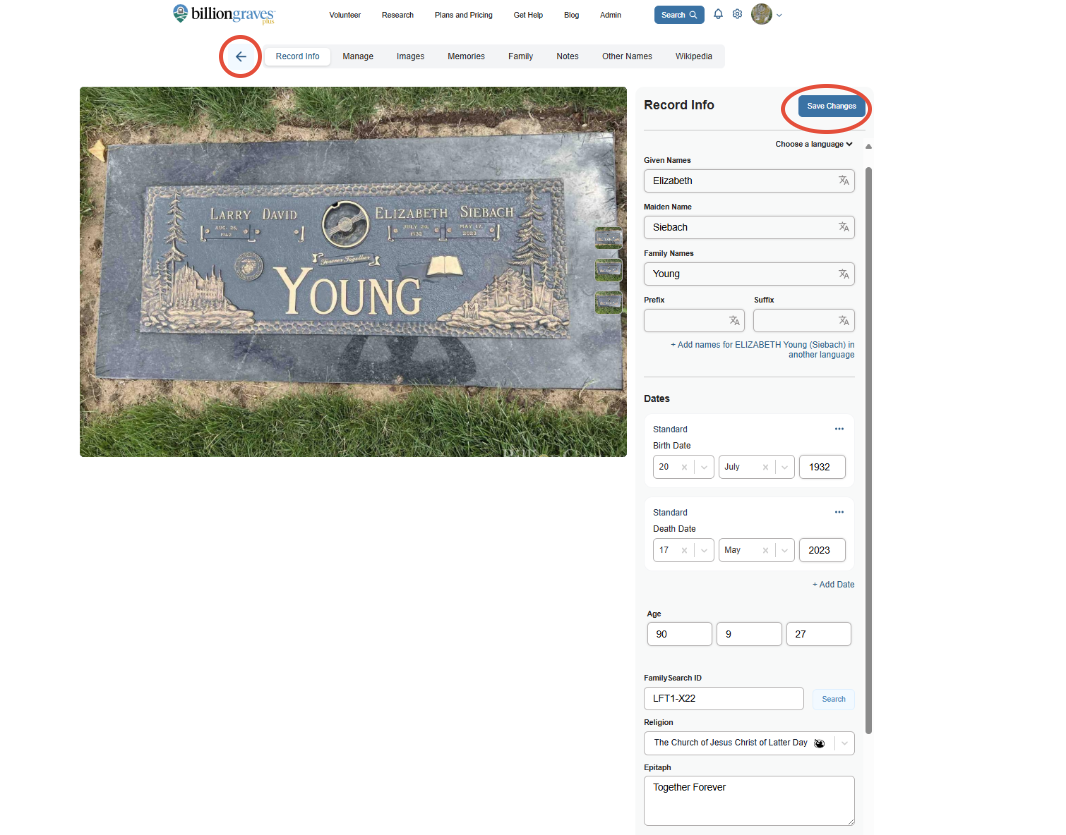Select the bottom thumbnail beside headstone photo
Screen dimensions: 1066x835
(x=608, y=303)
